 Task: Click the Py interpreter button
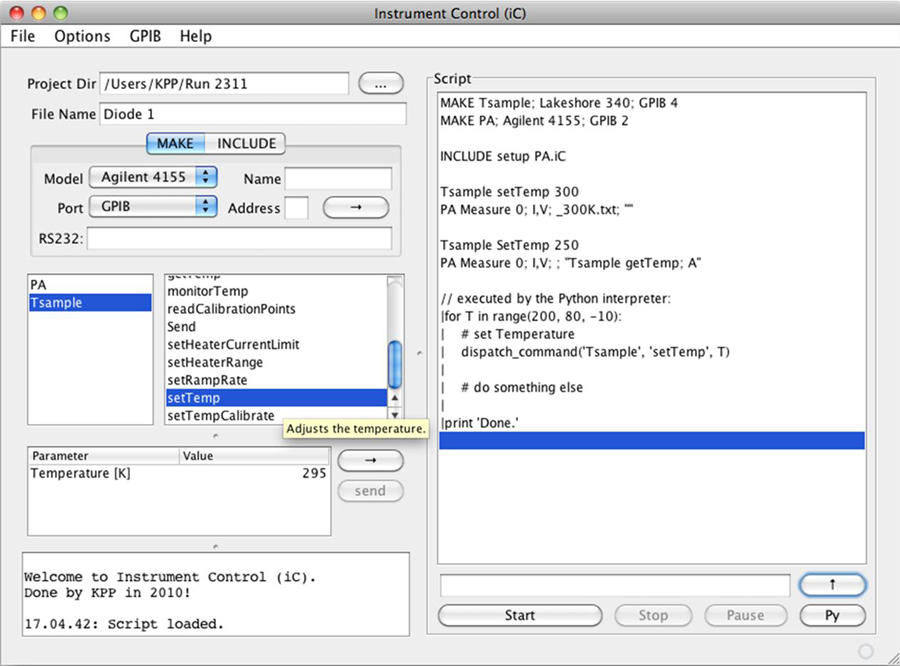pyautogui.click(x=833, y=615)
